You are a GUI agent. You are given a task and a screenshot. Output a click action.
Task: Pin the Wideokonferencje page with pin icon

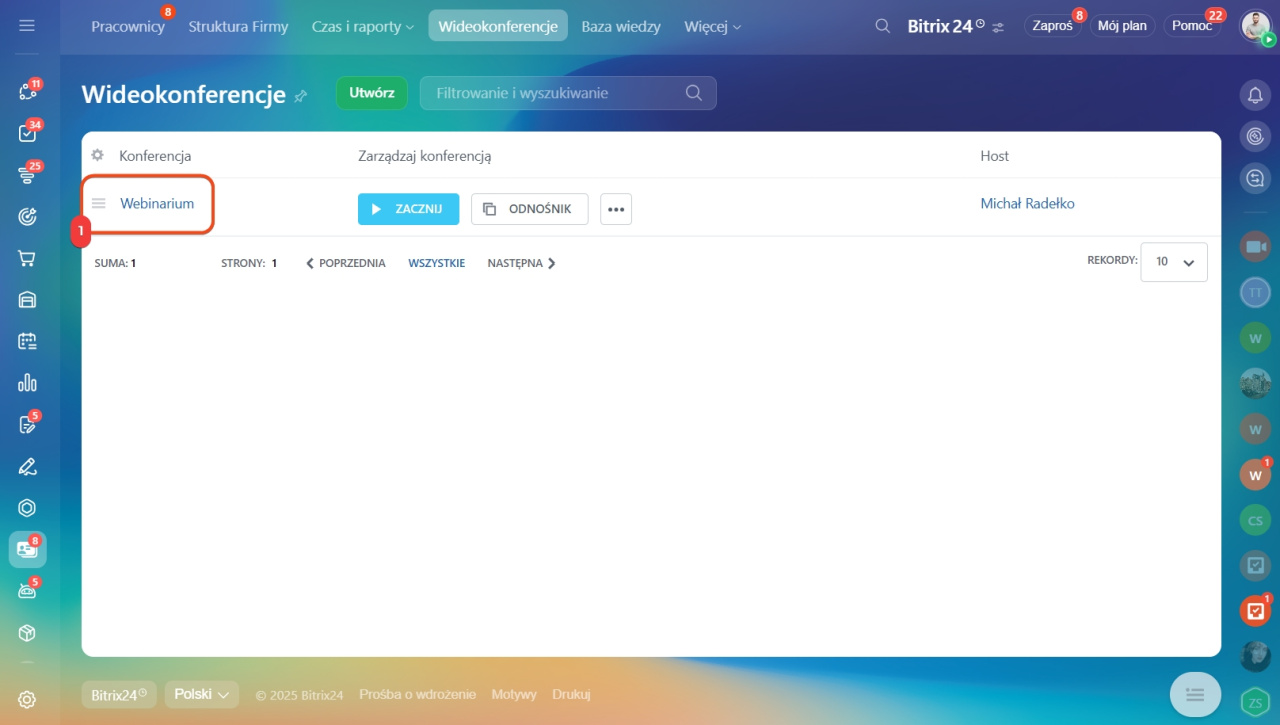(300, 96)
